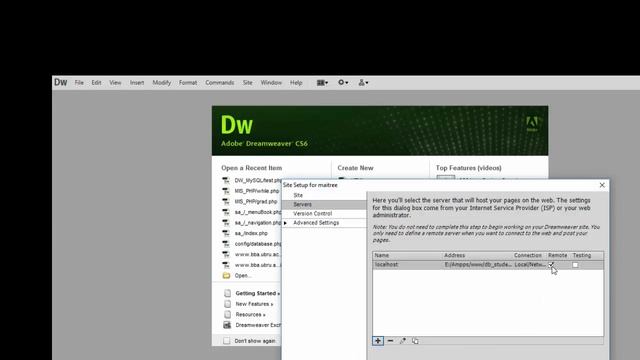Toggle the Remote checkbox for localhost
The height and width of the screenshot is (360, 640).
pos(551,264)
